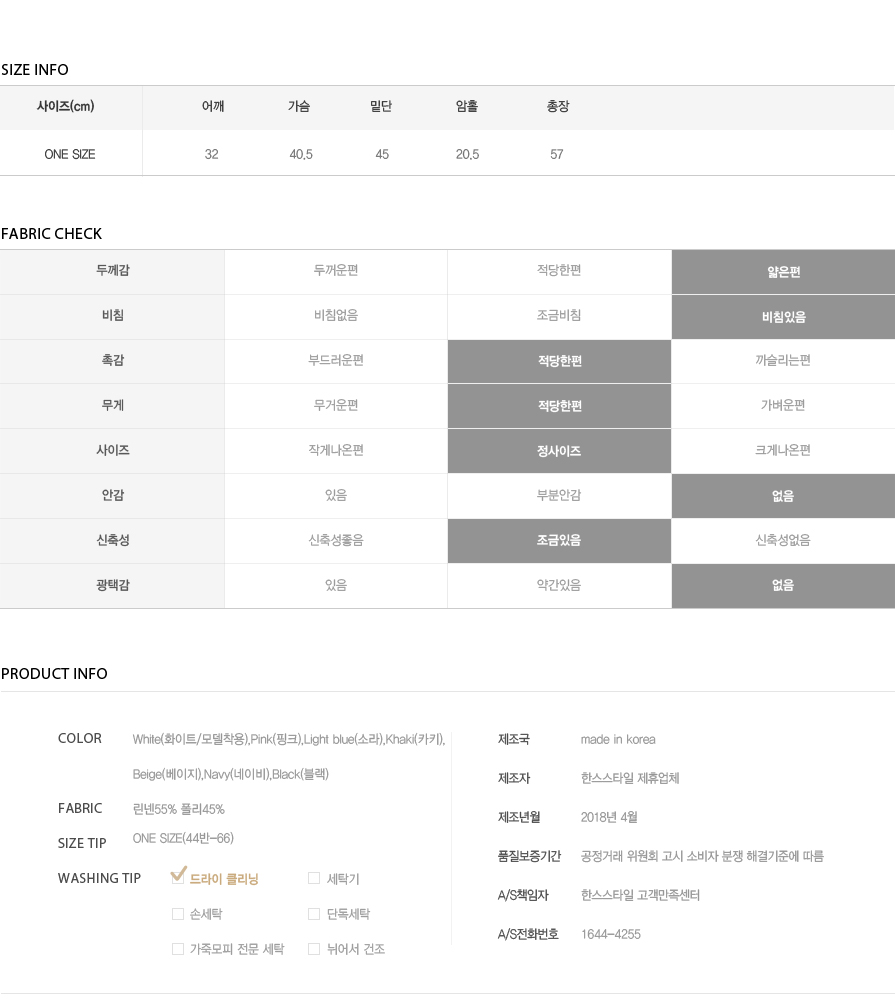Click the 약간있음 gloss cell

click(559, 585)
